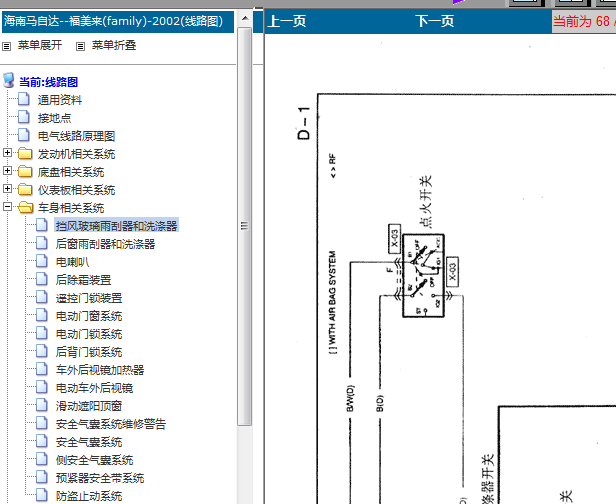Click the title 海南马自达--福美来(family)-2002(线路图)
This screenshot has height=504, width=616.
point(114,21)
